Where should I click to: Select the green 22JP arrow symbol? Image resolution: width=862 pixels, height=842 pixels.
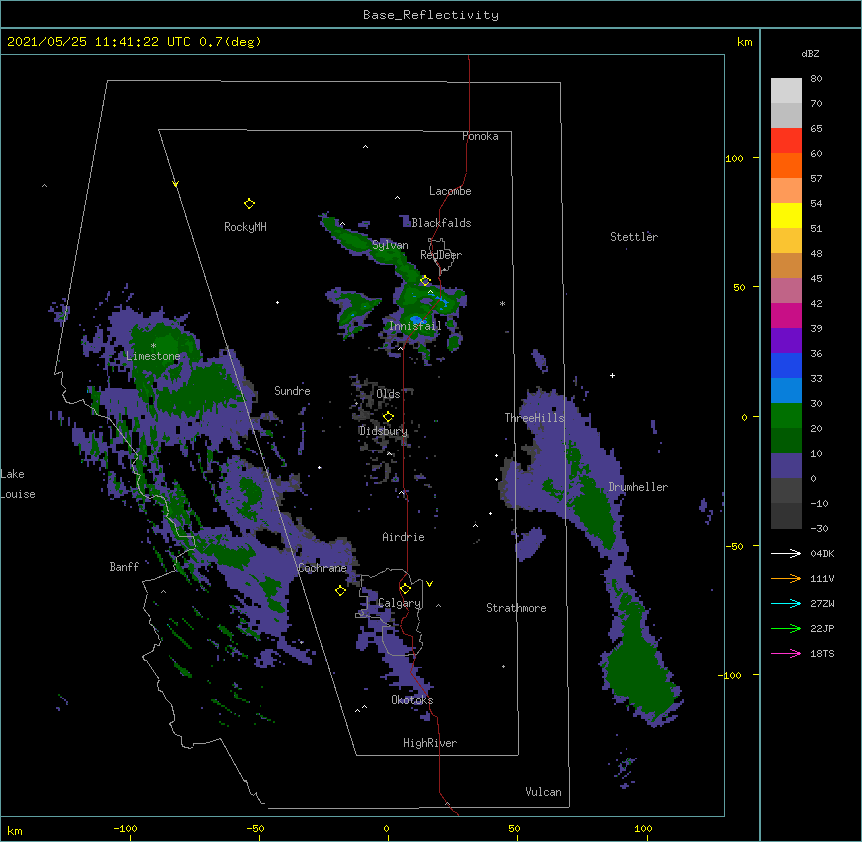pyautogui.click(x=786, y=628)
